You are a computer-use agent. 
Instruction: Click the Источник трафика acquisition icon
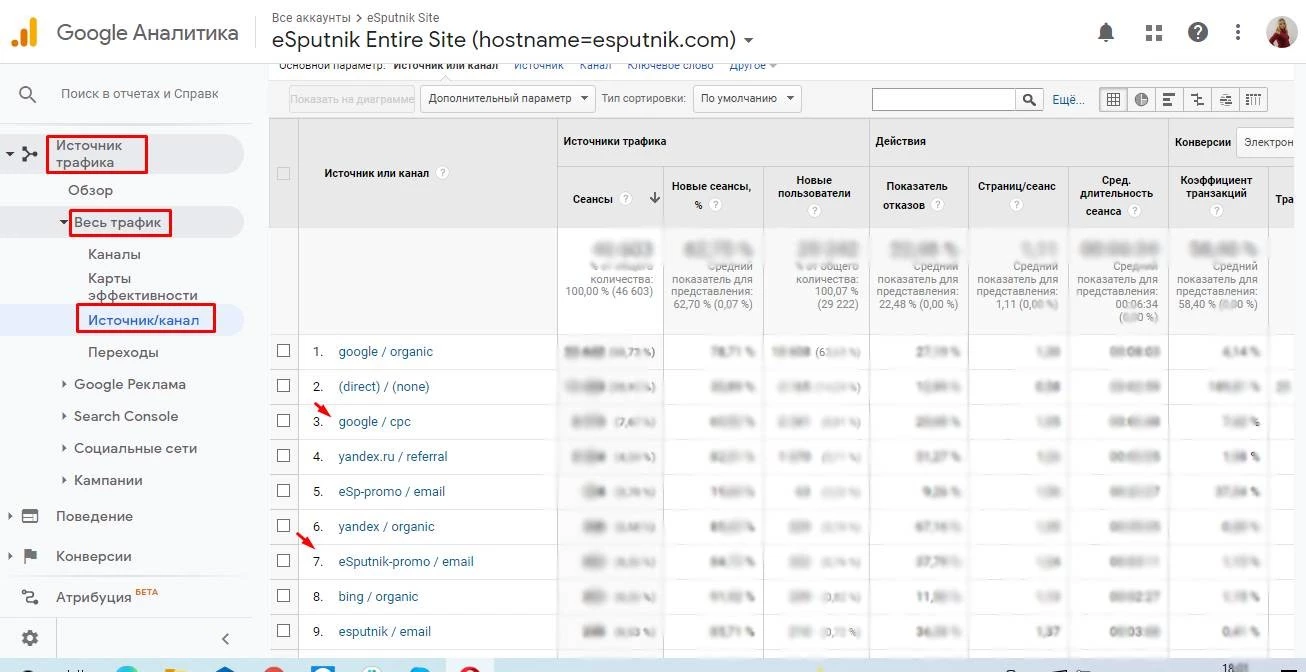coord(29,154)
